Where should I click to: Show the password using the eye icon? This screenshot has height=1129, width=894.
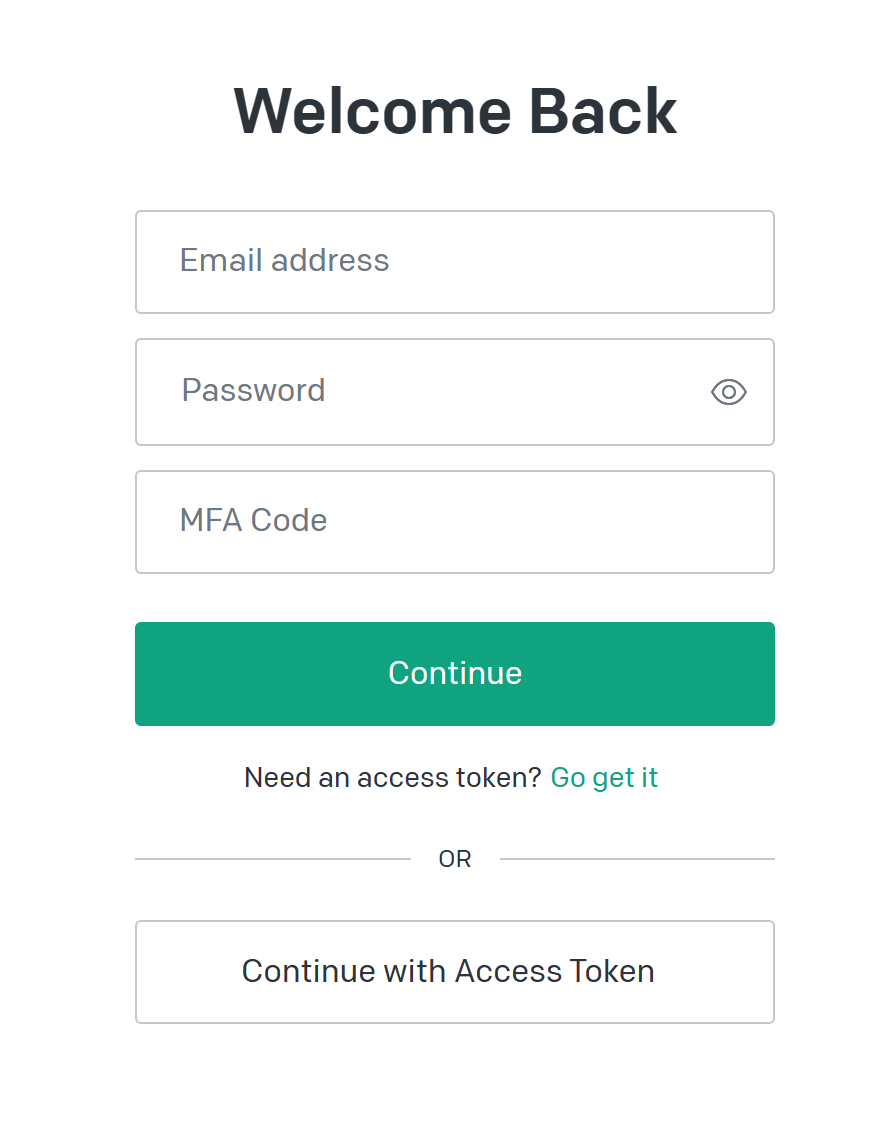[x=729, y=392]
